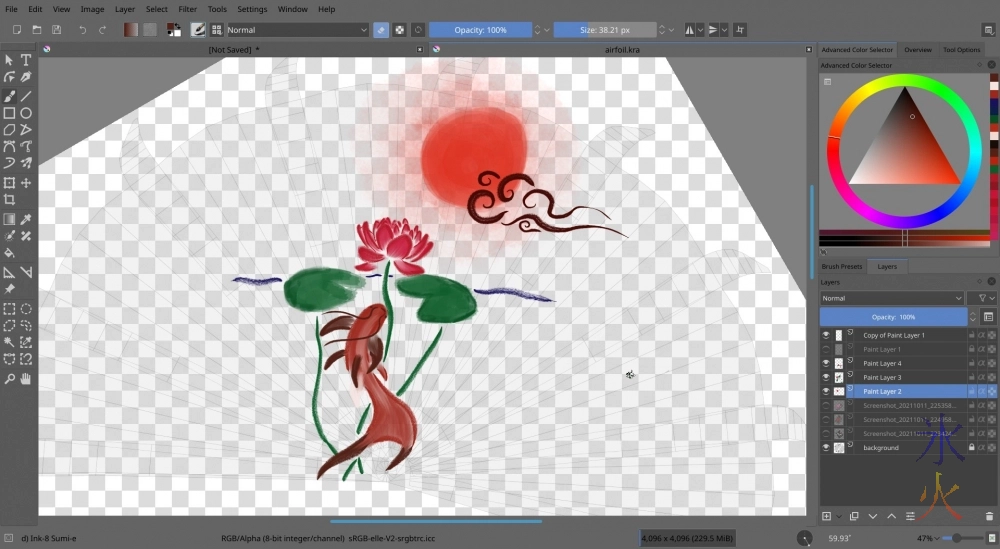Open the Filter menu
Image resolution: width=1000 pixels, height=549 pixels.
pyautogui.click(x=187, y=9)
